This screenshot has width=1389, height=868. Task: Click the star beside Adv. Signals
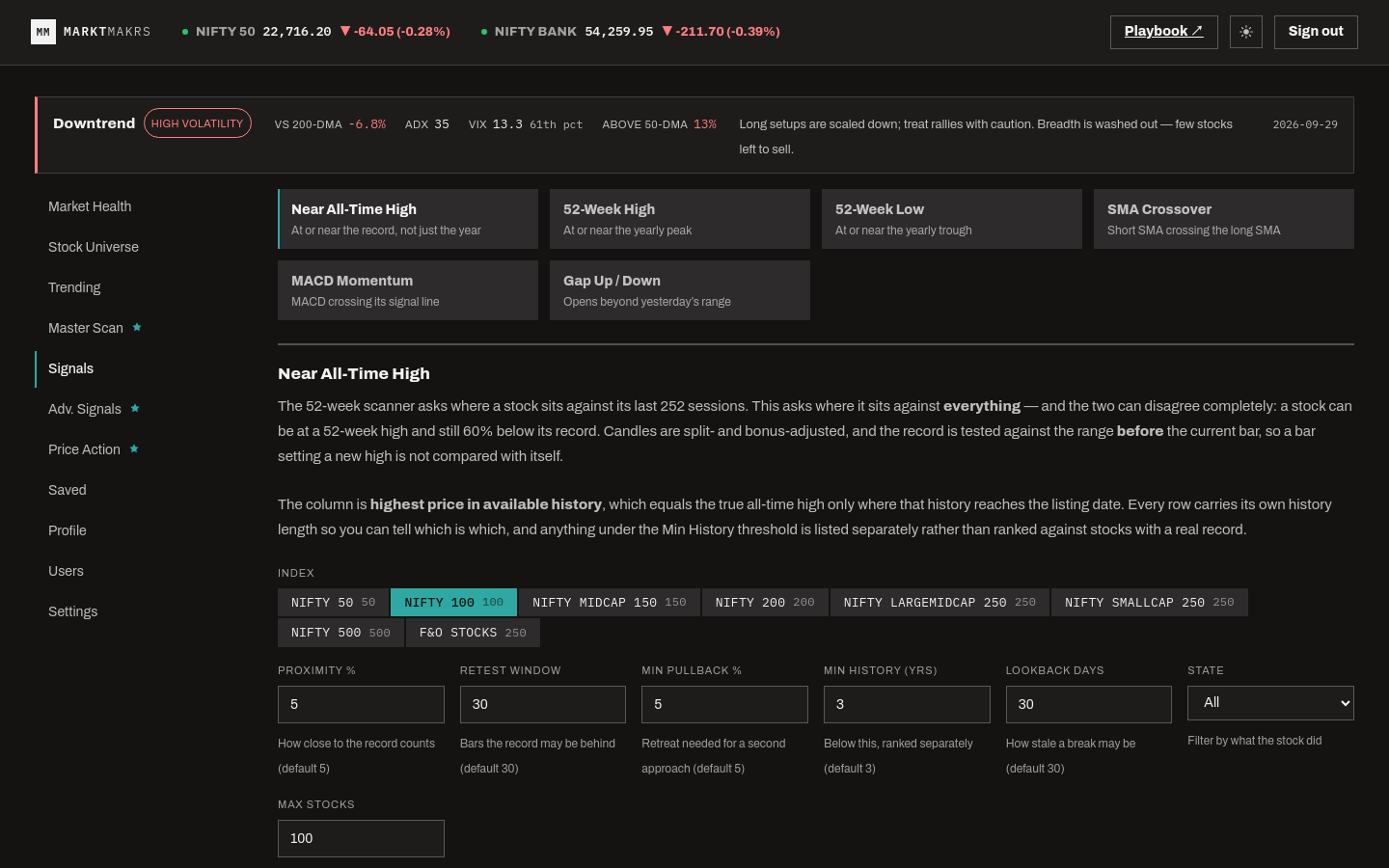point(135,408)
